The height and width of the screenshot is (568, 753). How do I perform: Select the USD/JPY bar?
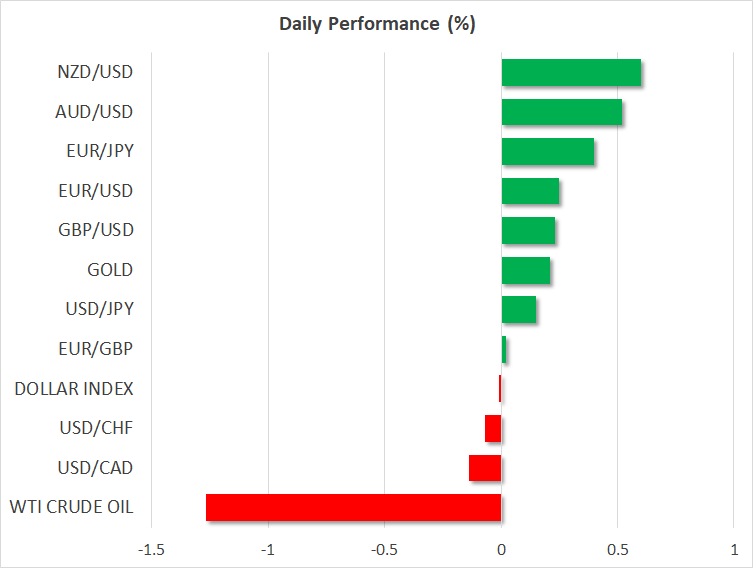point(519,309)
